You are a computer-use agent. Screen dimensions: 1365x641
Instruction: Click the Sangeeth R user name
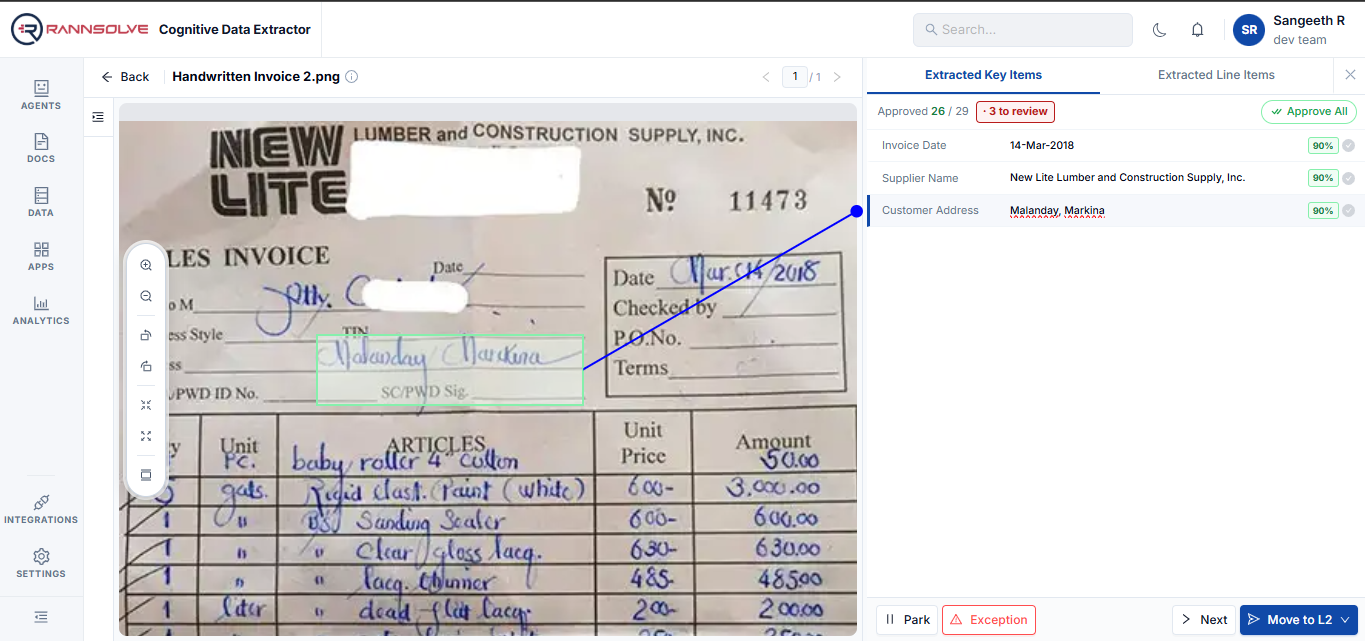[1309, 20]
